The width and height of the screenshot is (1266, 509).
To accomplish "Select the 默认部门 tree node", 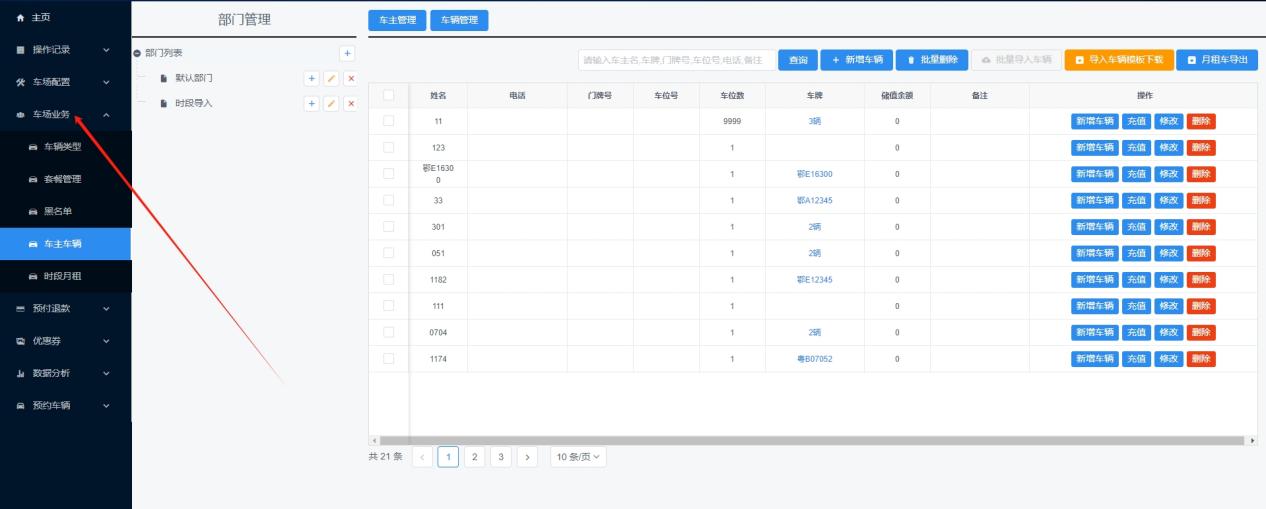I will tap(193, 77).
